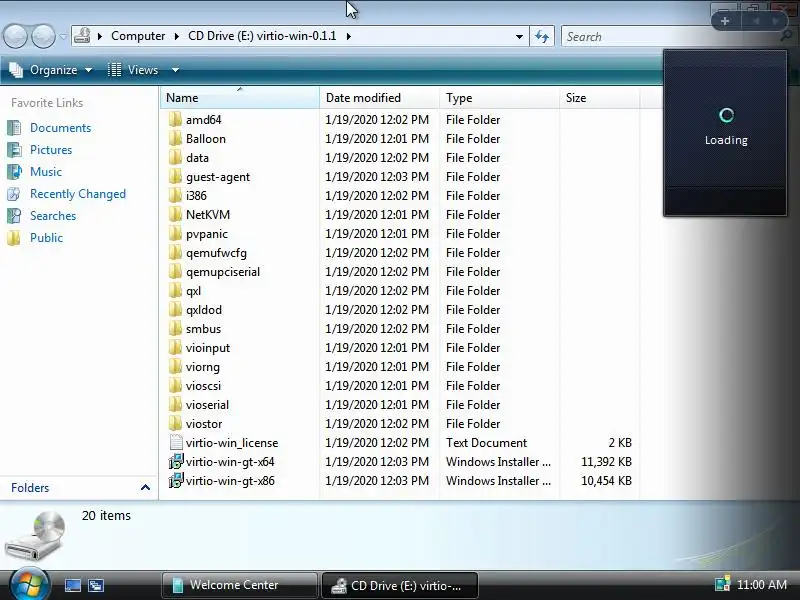Select the vioinput folder icon

[175, 347]
